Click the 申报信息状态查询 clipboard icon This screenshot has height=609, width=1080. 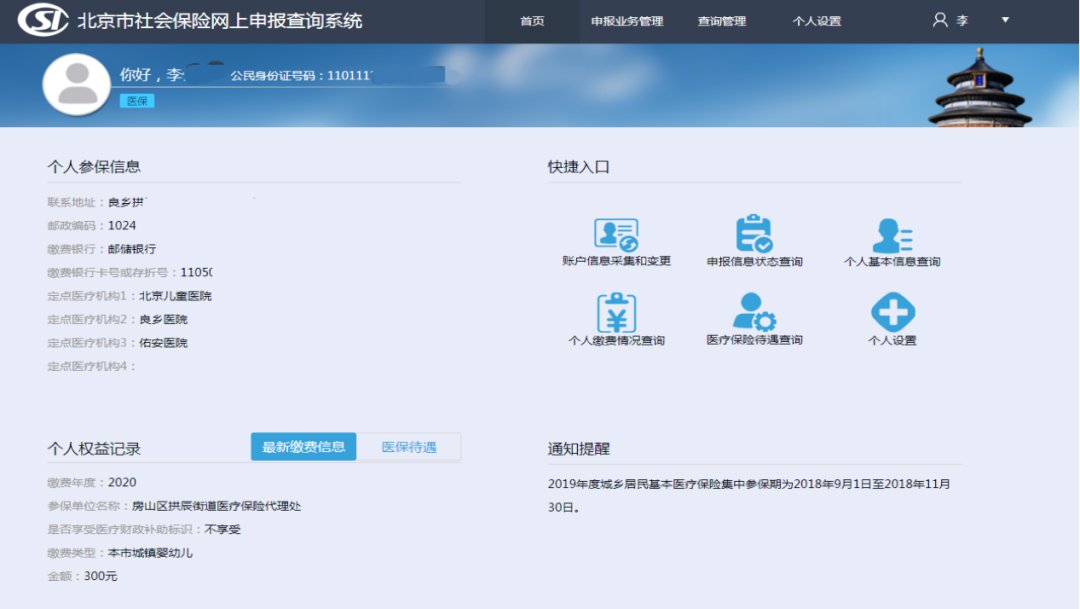(x=754, y=234)
